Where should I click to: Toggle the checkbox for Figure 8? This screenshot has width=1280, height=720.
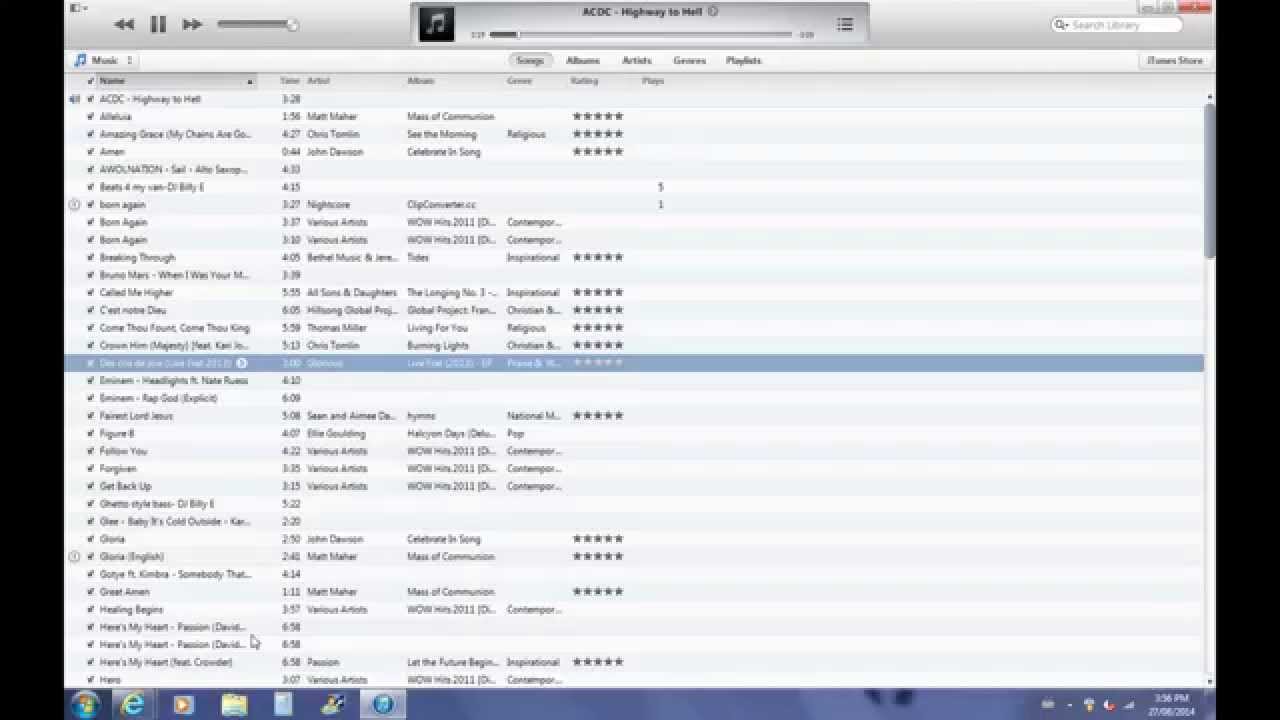pyautogui.click(x=90, y=433)
